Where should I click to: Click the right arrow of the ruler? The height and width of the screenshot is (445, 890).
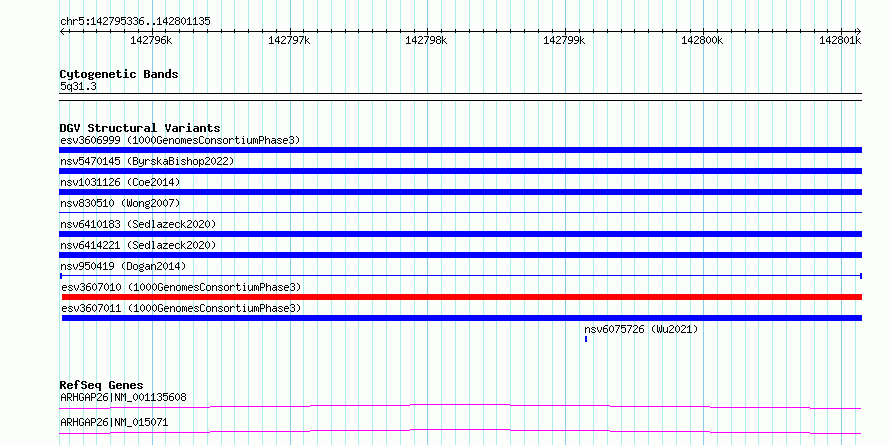click(859, 31)
